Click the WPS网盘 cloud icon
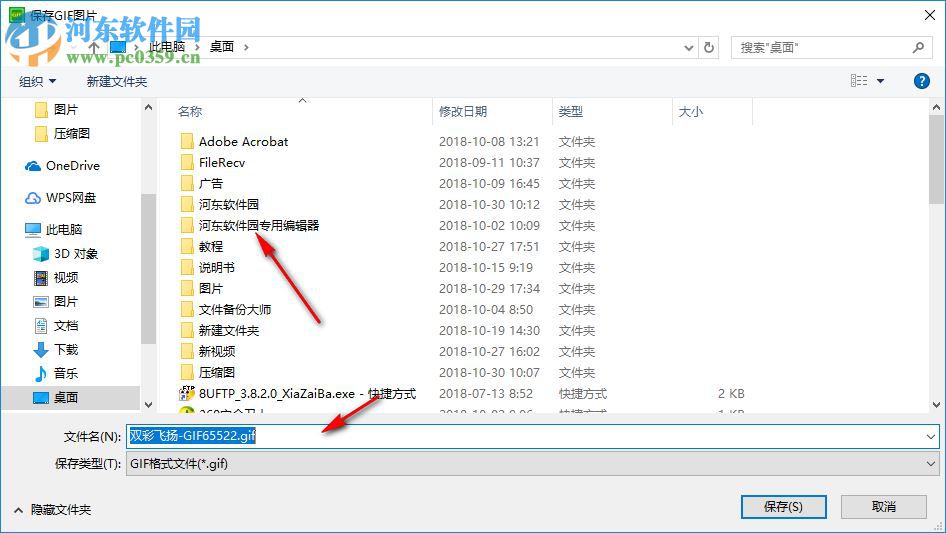Screen dimensions: 946x533 pos(33,198)
